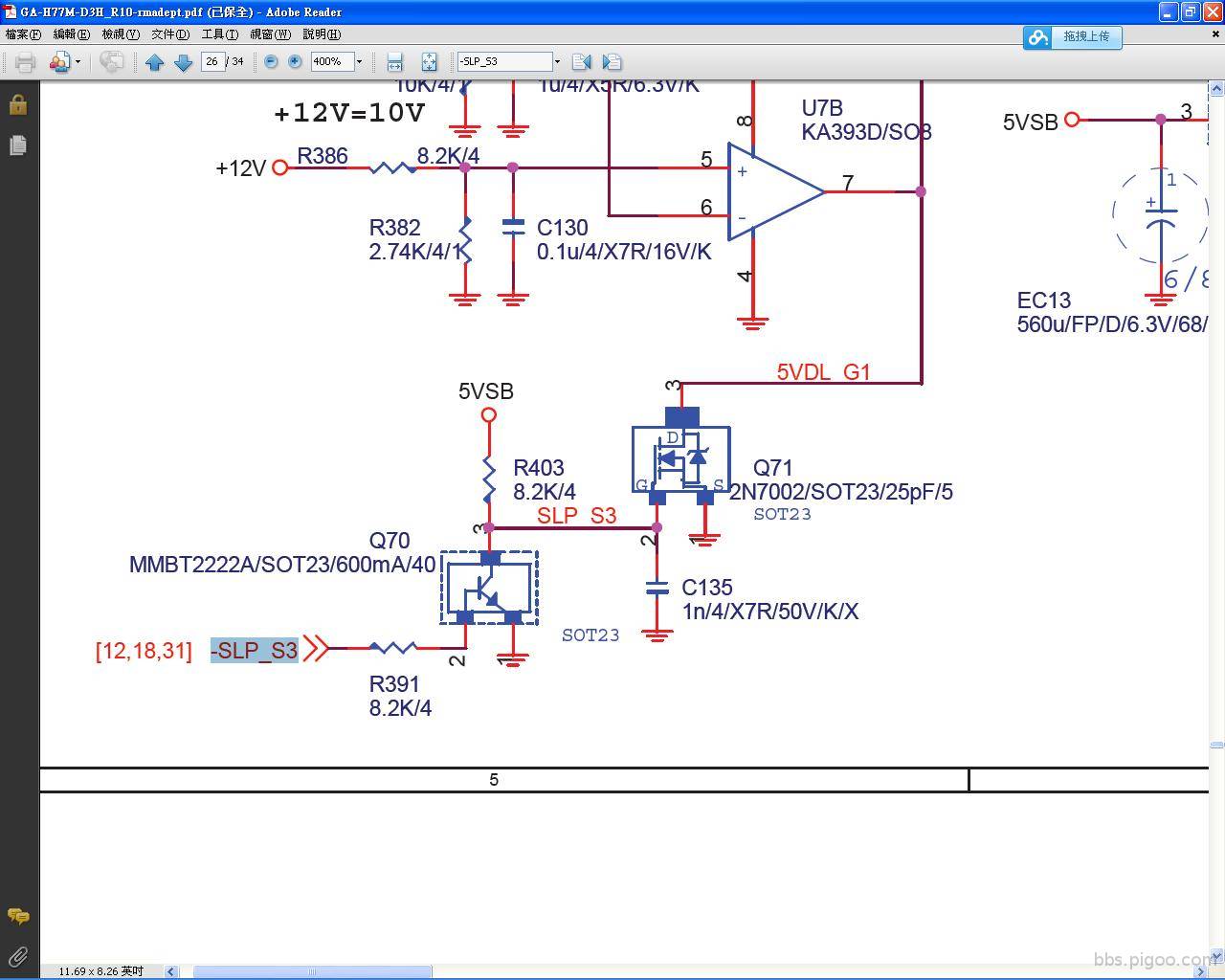This screenshot has width=1225, height=980.
Task: Open the 檢視(V) menu
Action: click(121, 34)
